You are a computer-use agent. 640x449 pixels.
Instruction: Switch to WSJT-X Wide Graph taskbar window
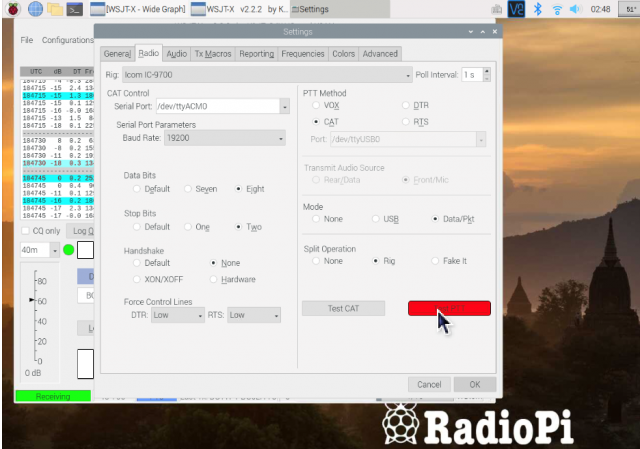tap(138, 9)
